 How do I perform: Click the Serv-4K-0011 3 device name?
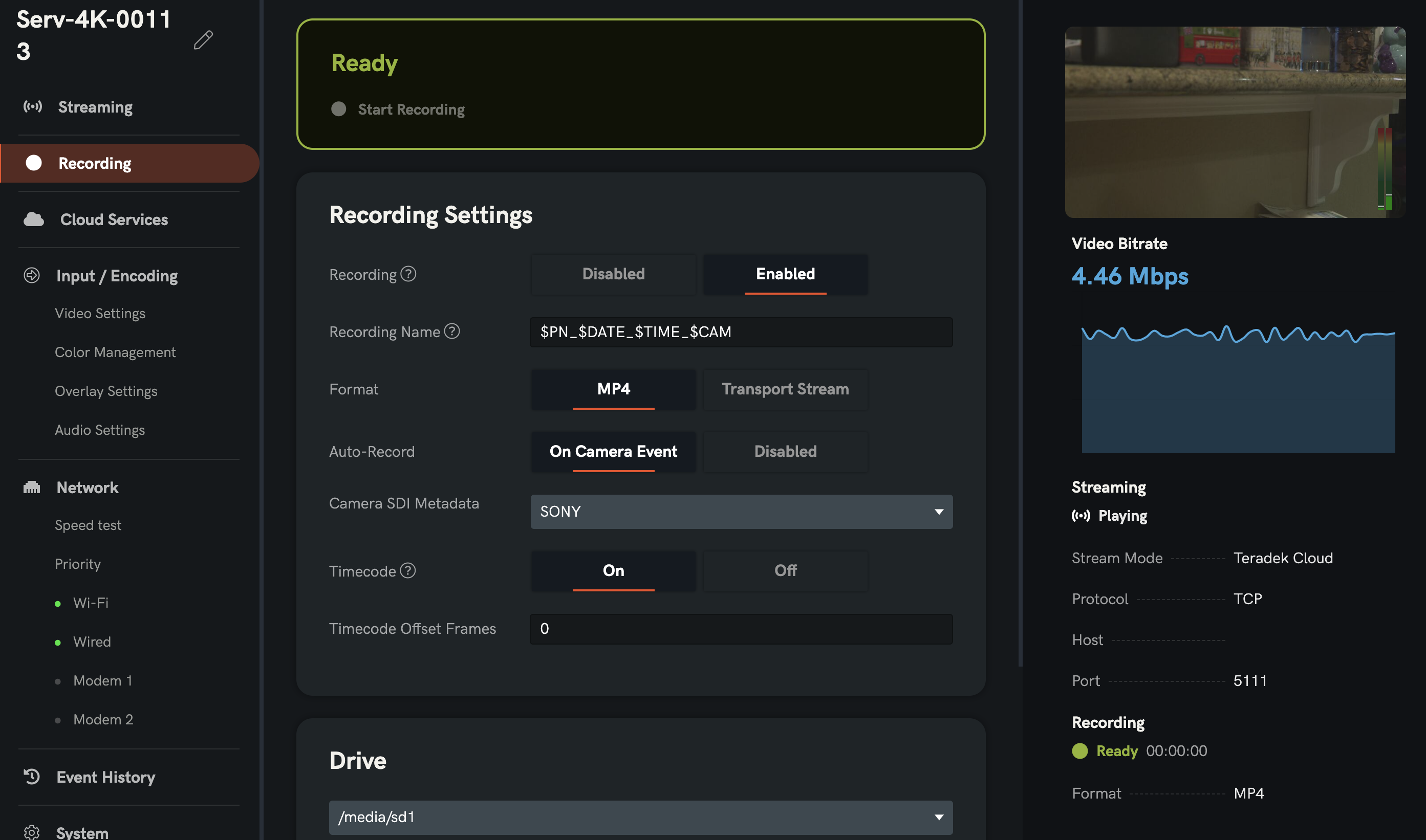(x=94, y=36)
